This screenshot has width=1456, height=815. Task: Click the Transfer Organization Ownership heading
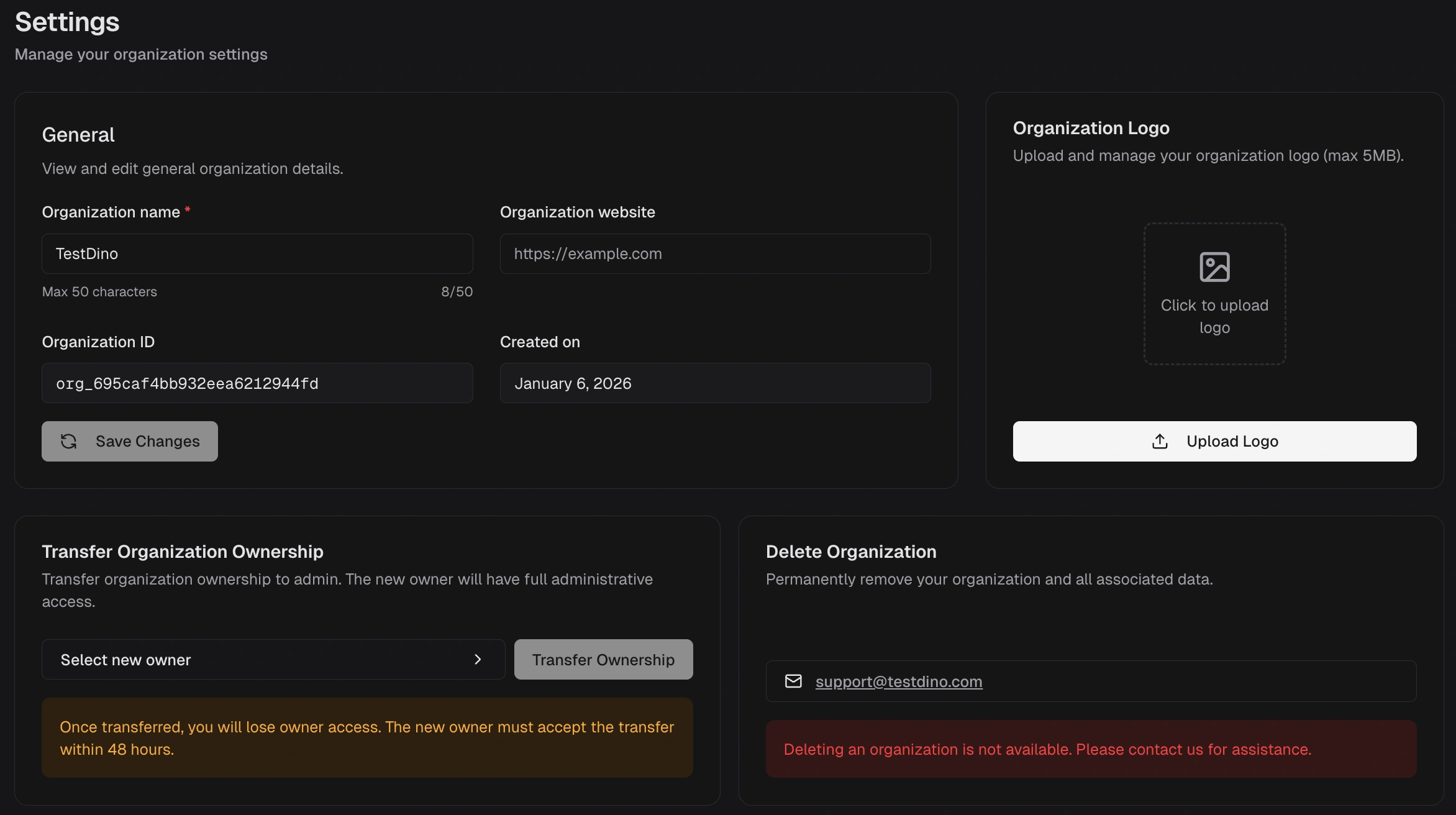pyautogui.click(x=183, y=552)
